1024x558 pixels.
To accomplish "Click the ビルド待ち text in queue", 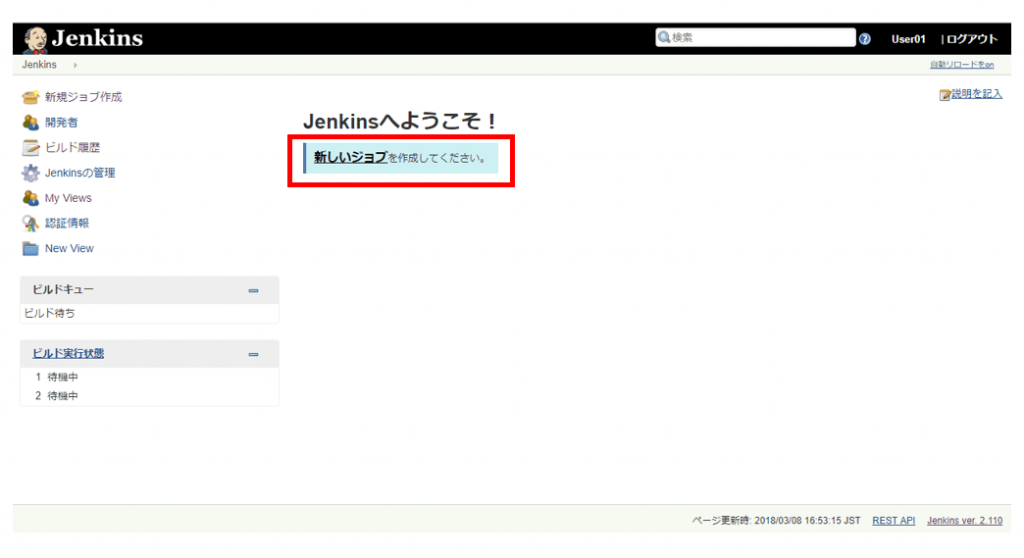I will pos(50,313).
